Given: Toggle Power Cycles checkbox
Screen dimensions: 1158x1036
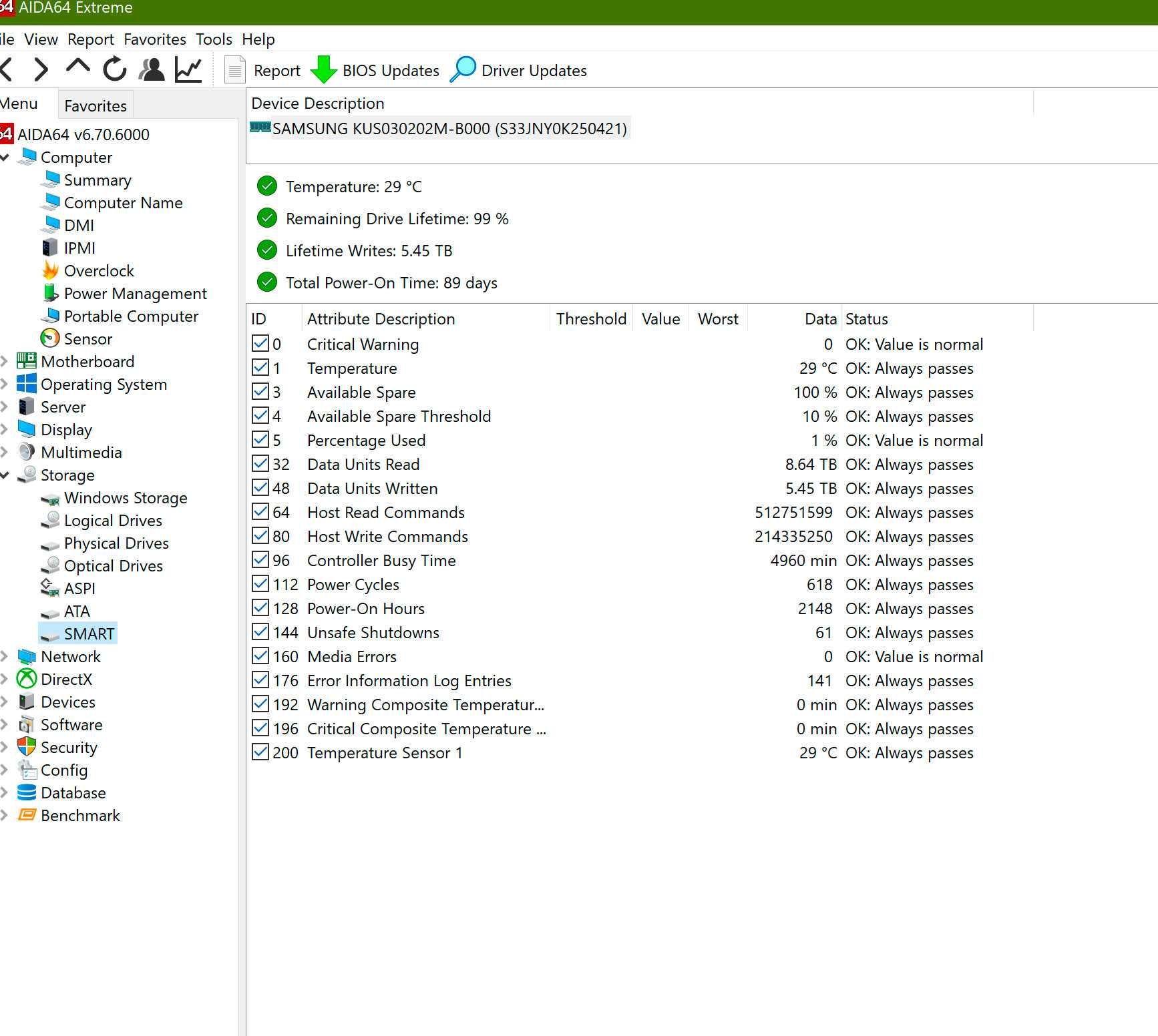Looking at the screenshot, I should 260,584.
